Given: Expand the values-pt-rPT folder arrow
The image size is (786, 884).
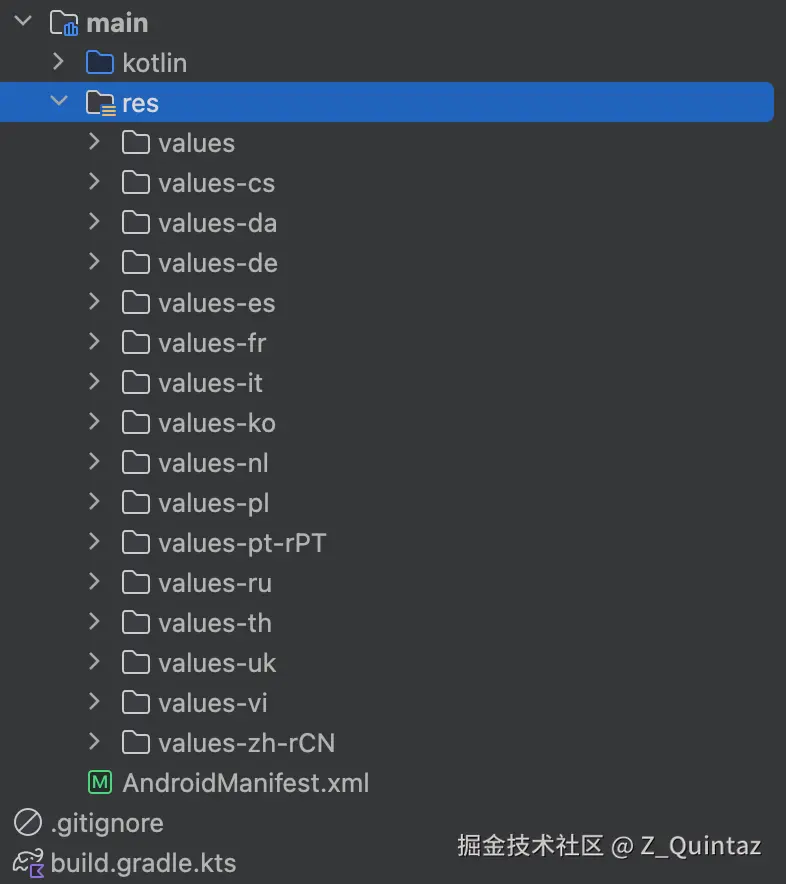Looking at the screenshot, I should [95, 542].
